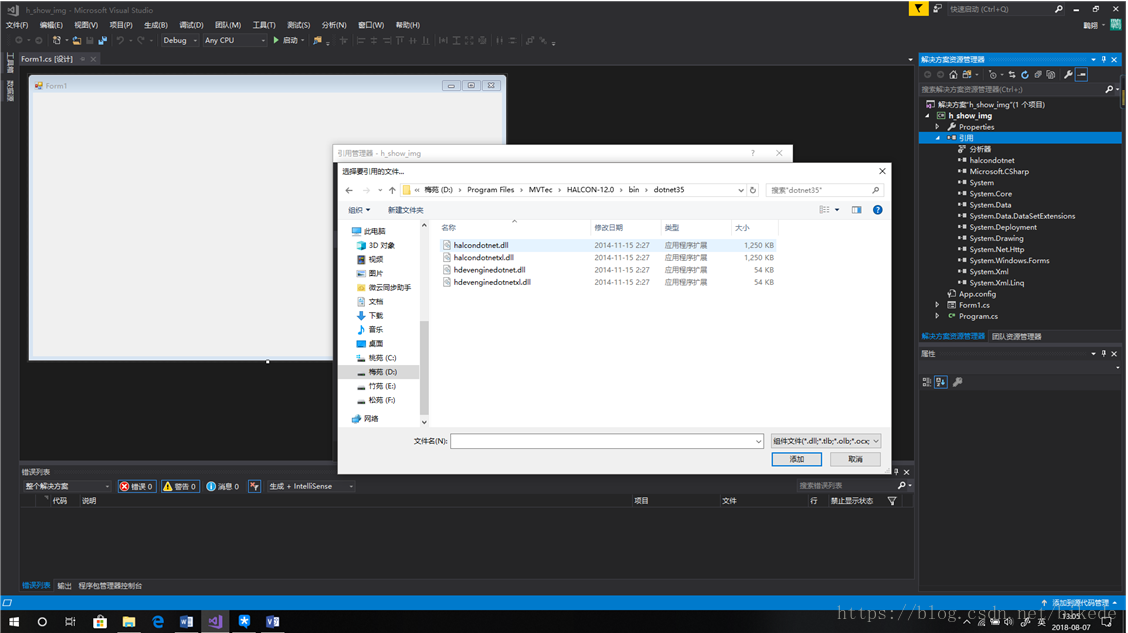
Task: Expand the Properties node in Solution Explorer
Action: click(x=937, y=127)
